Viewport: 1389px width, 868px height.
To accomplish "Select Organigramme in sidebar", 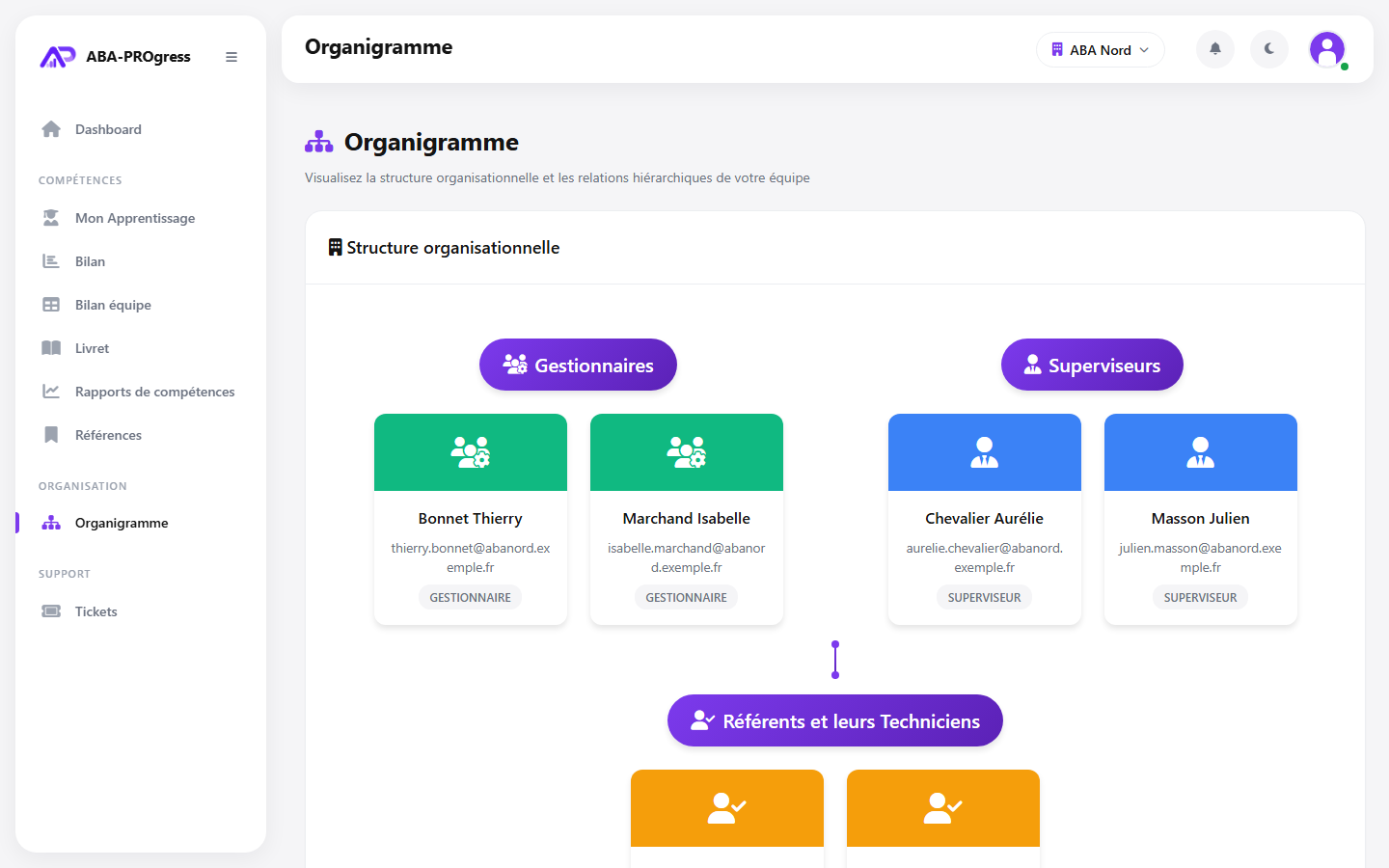I will click(x=141, y=523).
